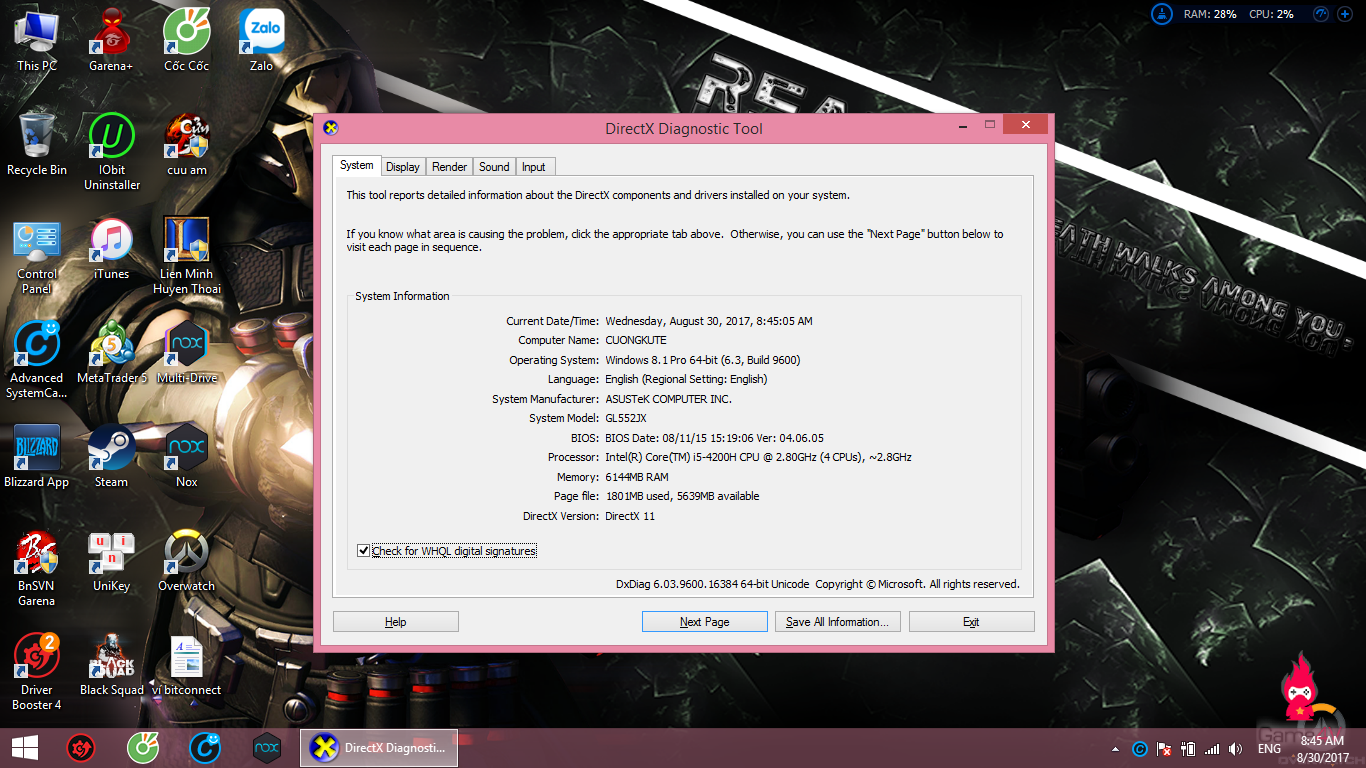This screenshot has width=1366, height=768.
Task: Click the Next Page button
Action: (704, 622)
